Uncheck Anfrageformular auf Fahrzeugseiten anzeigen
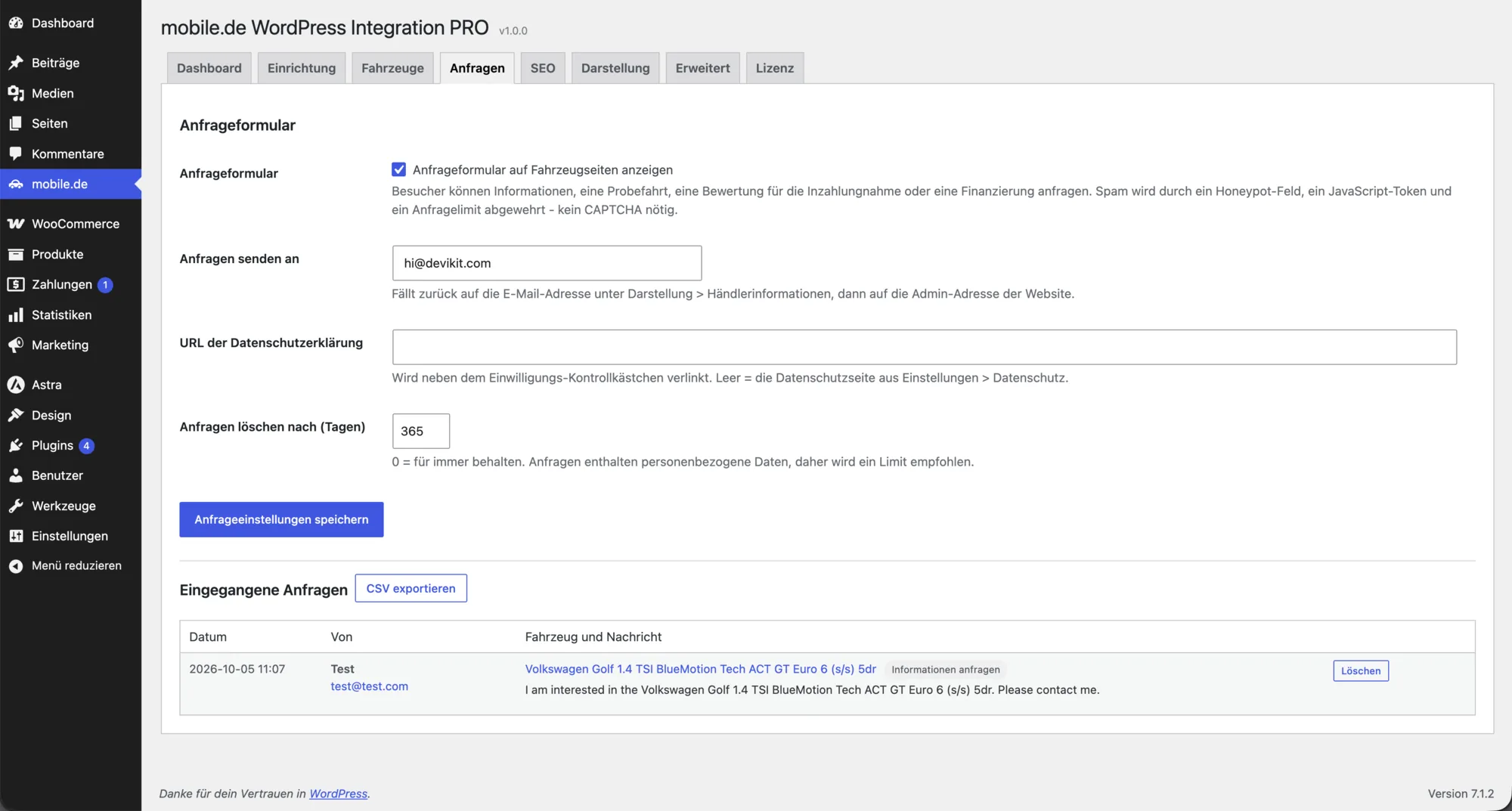The height and width of the screenshot is (811, 1512). [398, 169]
